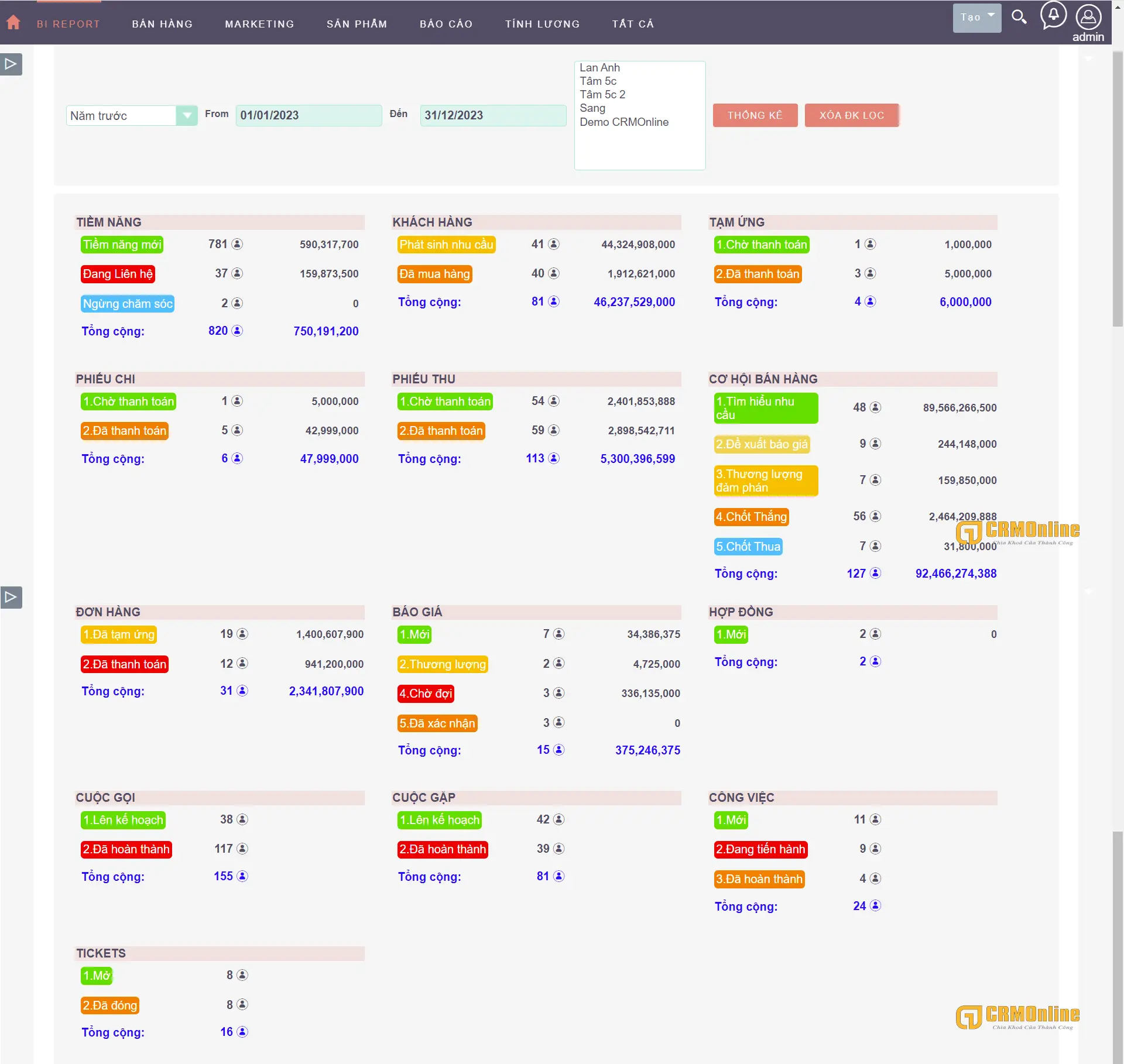Click the admin avatar icon
Viewport: 1124px width, 1064px height.
click(x=1088, y=18)
